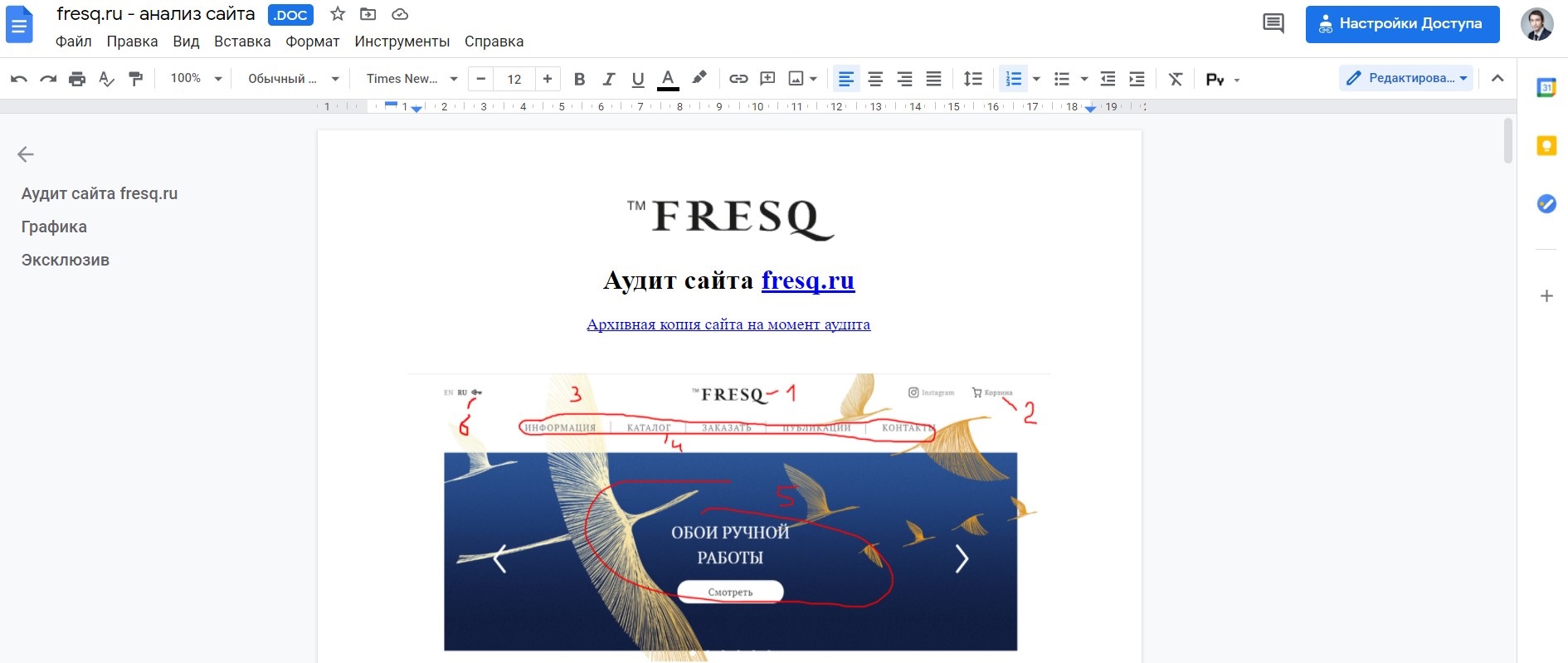
Task: Close the document outline with back arrow
Action: pos(26,154)
